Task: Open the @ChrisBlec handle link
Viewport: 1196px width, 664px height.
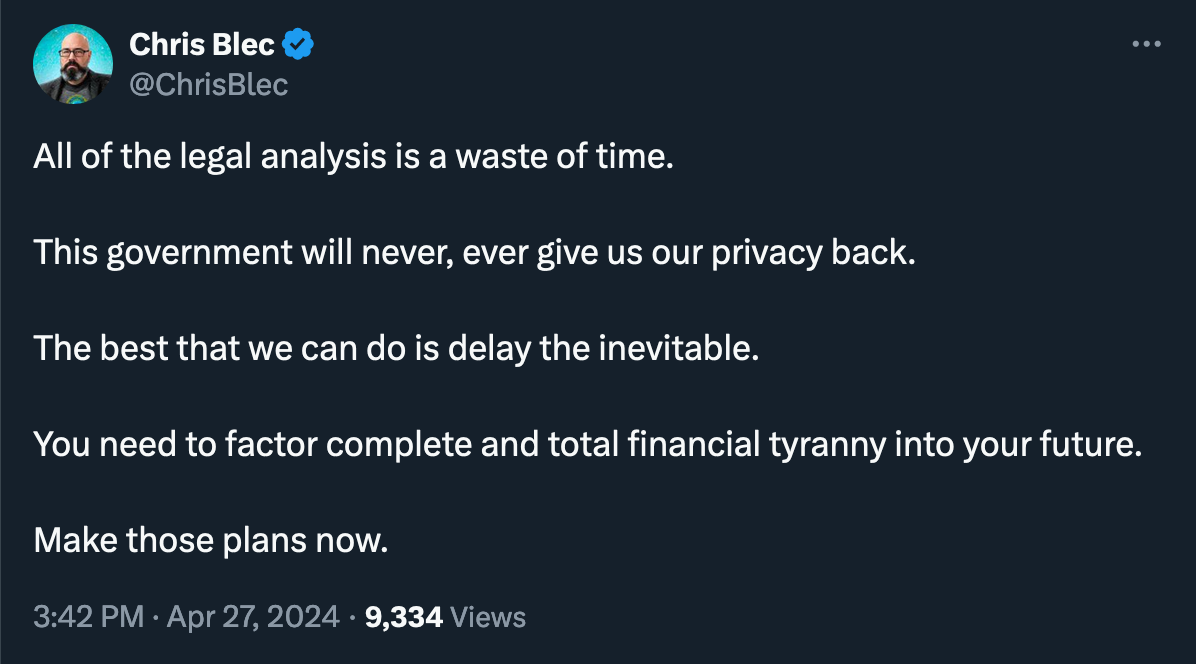Action: 208,85
